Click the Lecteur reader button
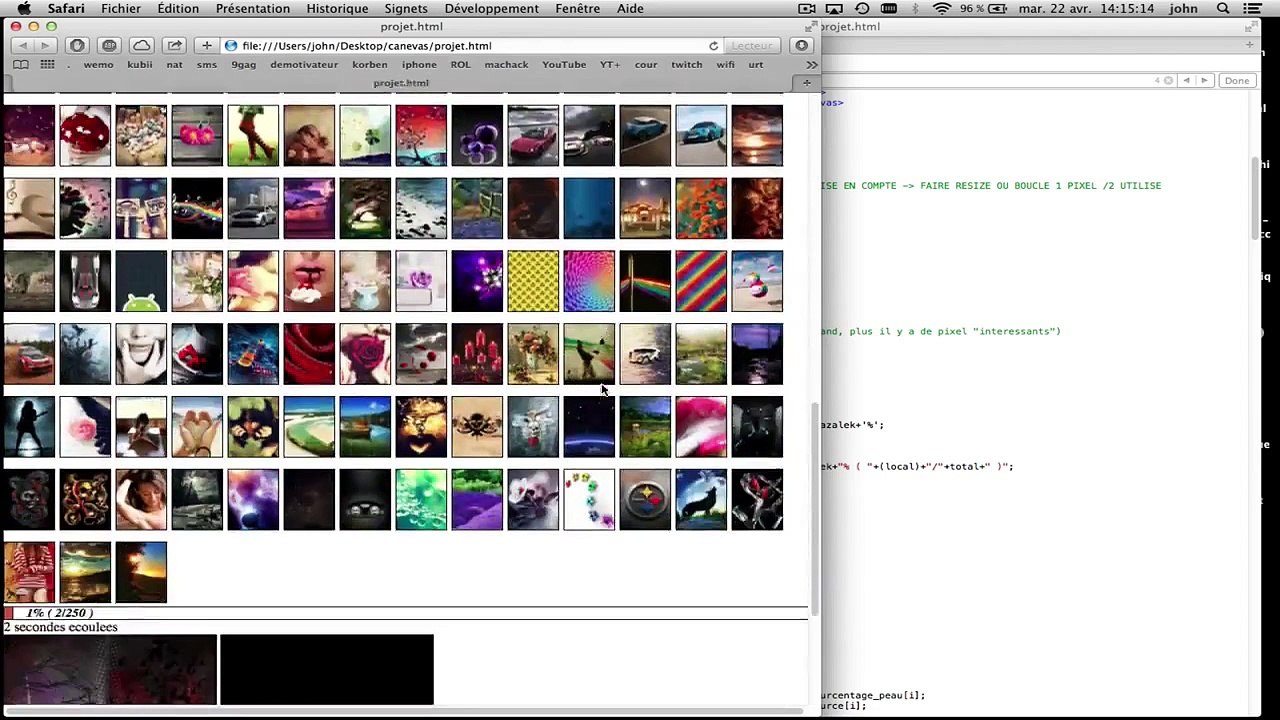Viewport: 1280px width, 720px height. click(752, 46)
